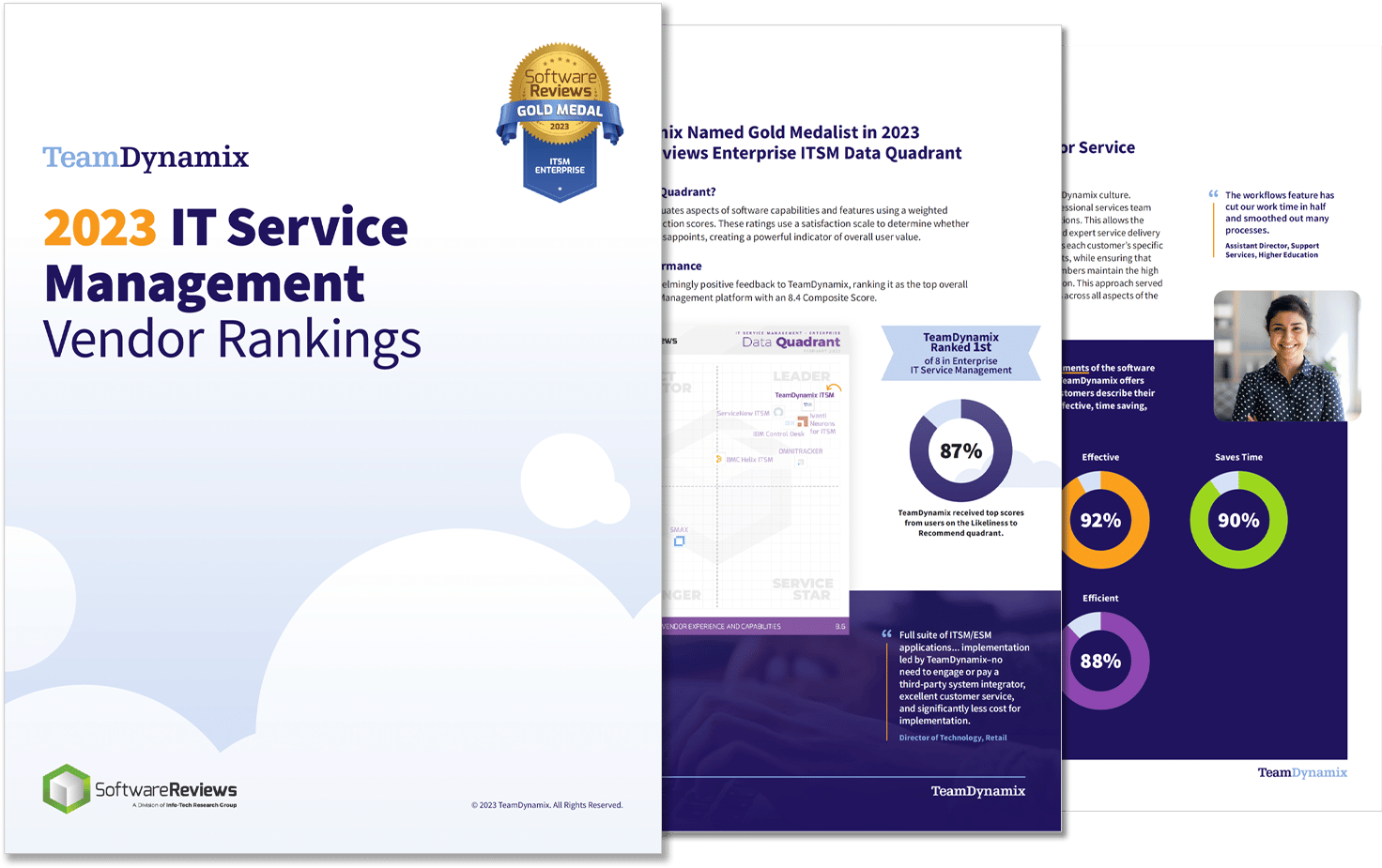The image size is (1382, 868).
Task: Click the 87% likeliness to recommend donut
Action: coord(960,450)
